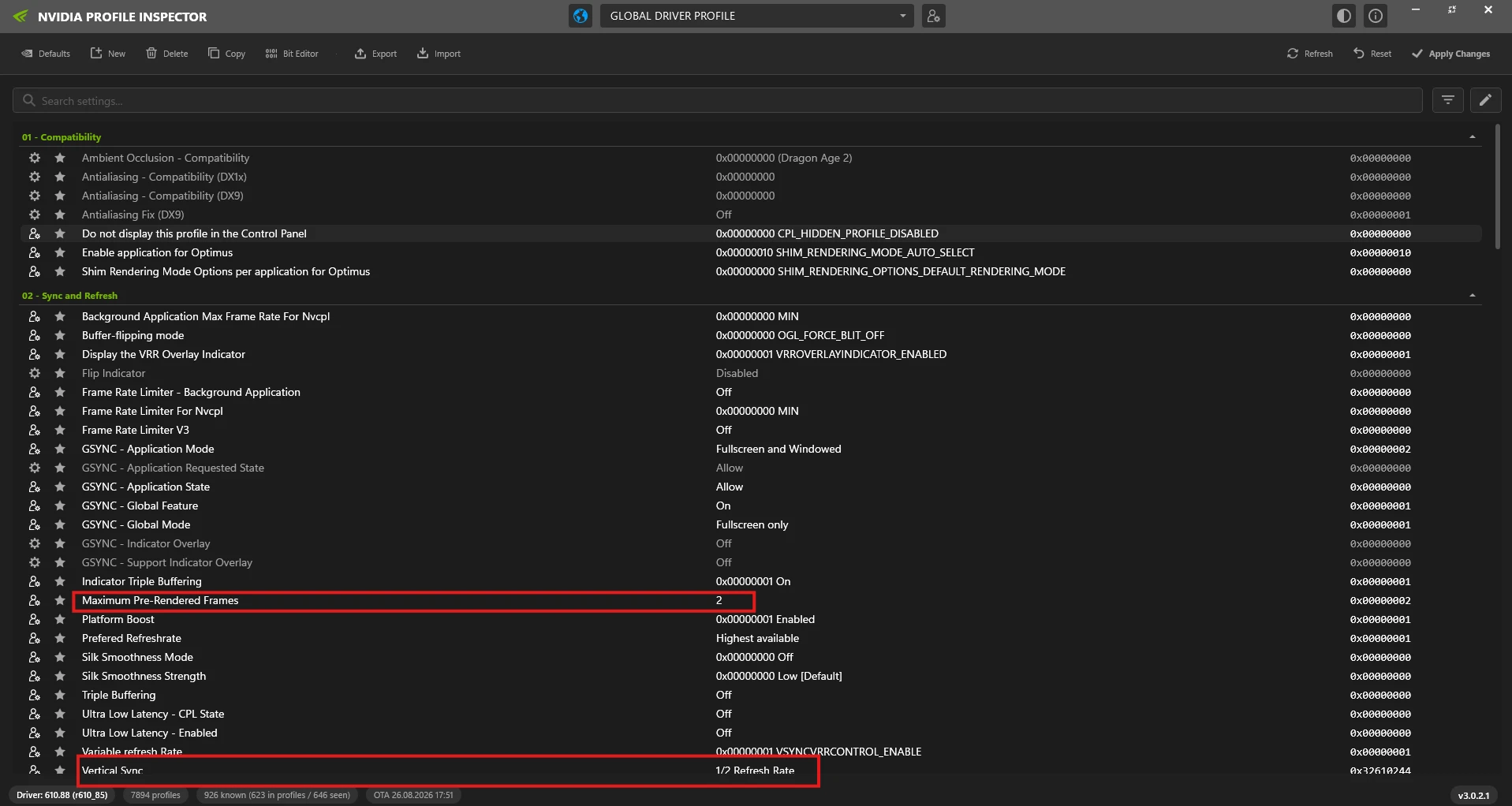Click the NVIDIA Profile Inspector logo icon
1512x806 pixels.
point(21,17)
